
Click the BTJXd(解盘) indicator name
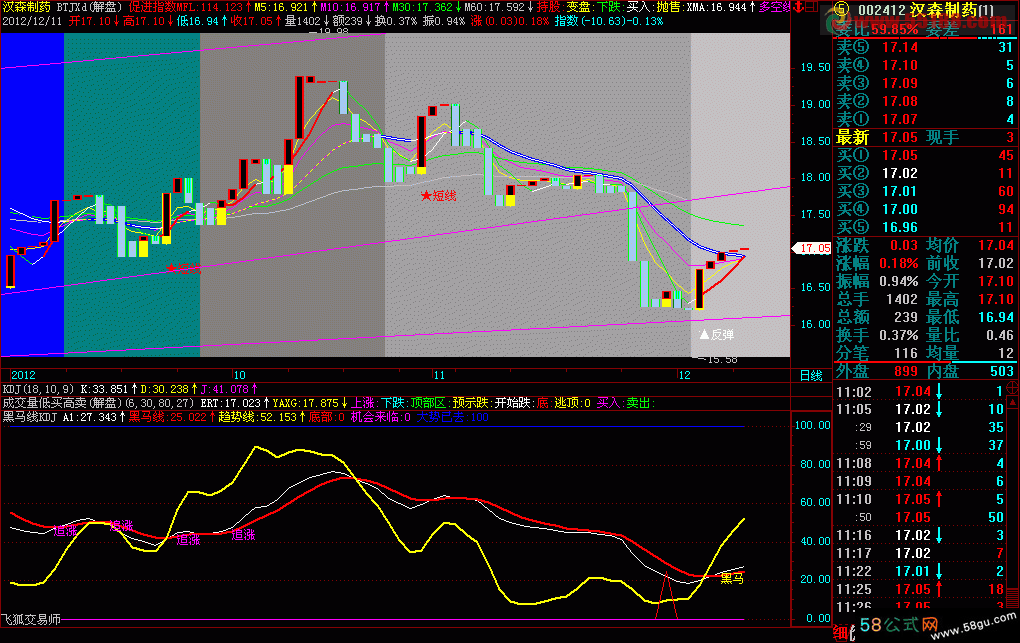click(x=90, y=7)
